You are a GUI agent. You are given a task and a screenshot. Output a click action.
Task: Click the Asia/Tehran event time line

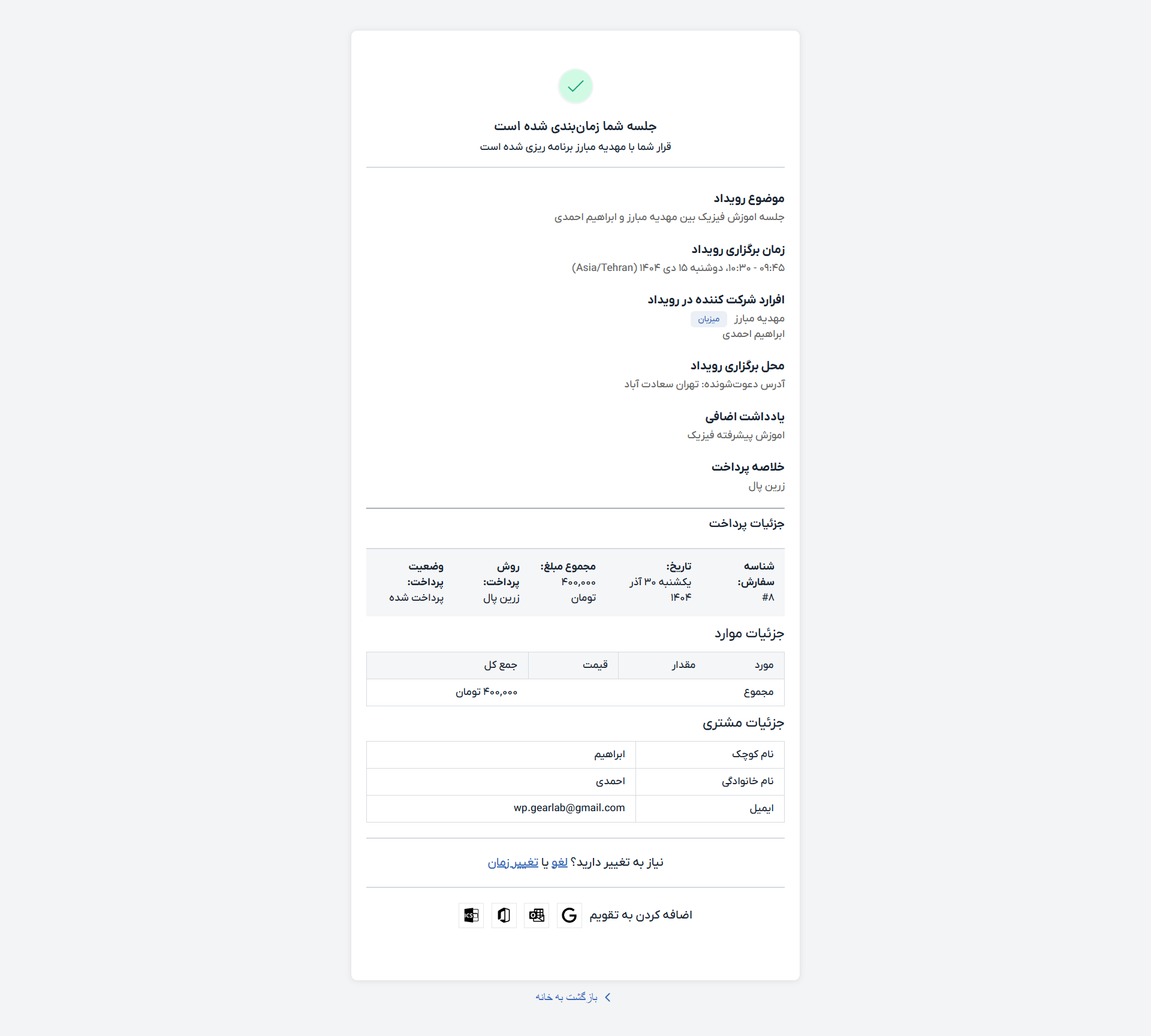click(678, 267)
